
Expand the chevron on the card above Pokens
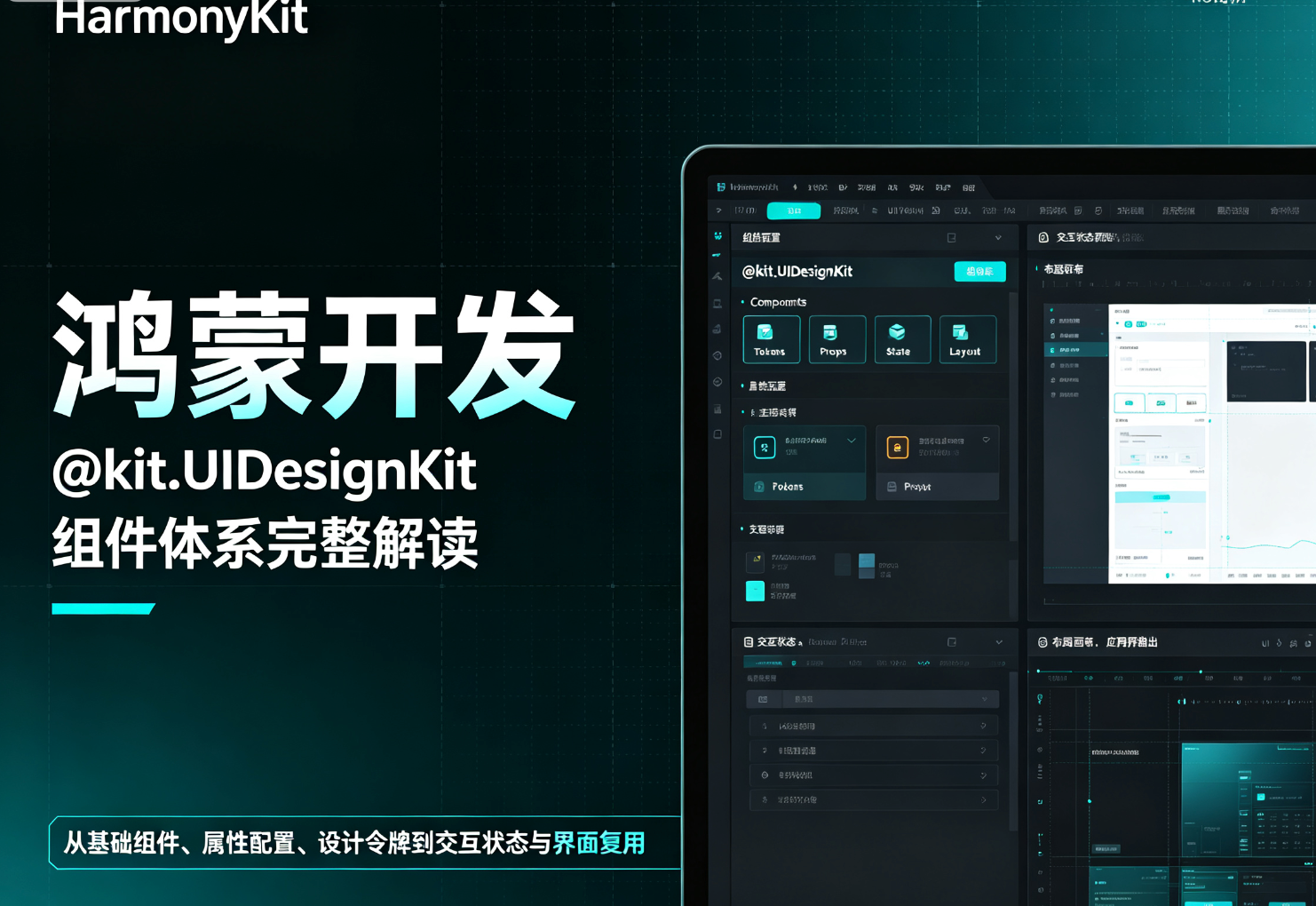(852, 441)
